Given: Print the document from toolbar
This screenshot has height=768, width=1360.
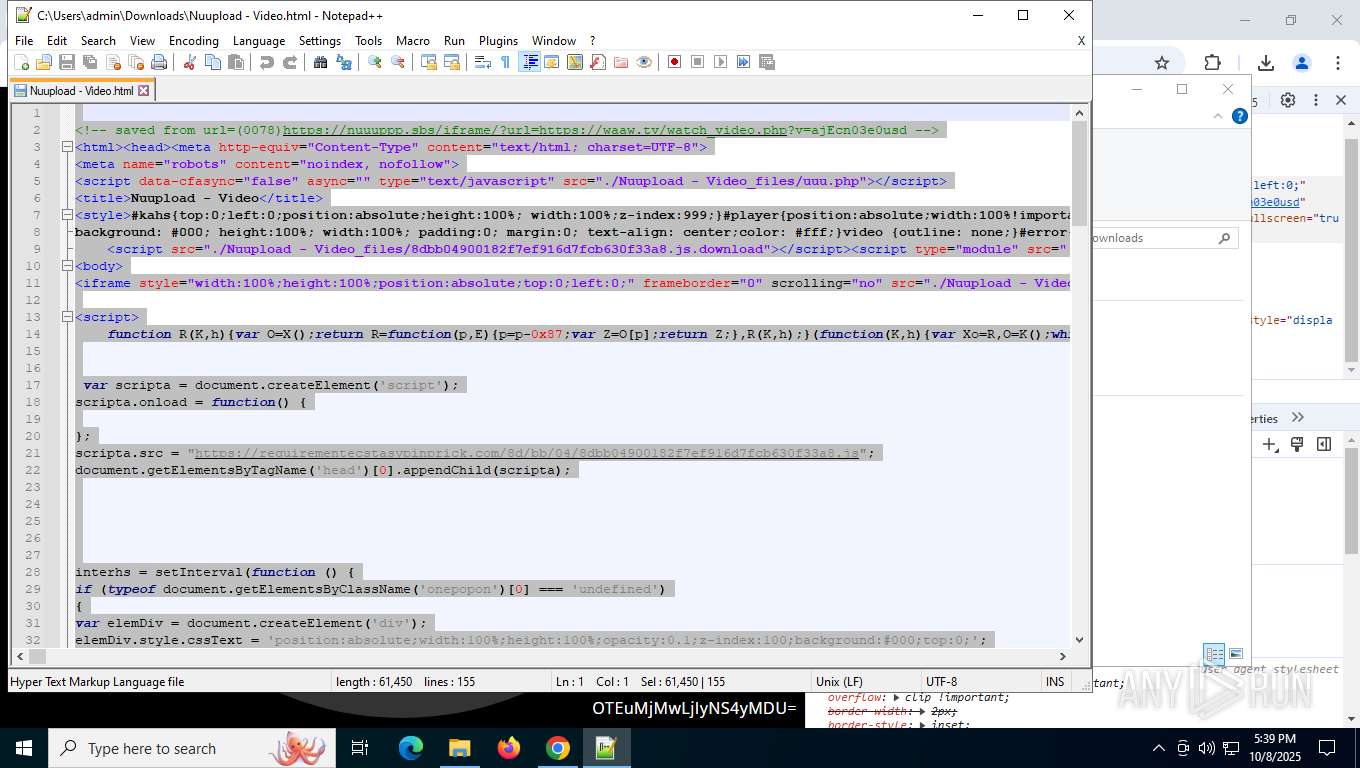Looking at the screenshot, I should (159, 62).
